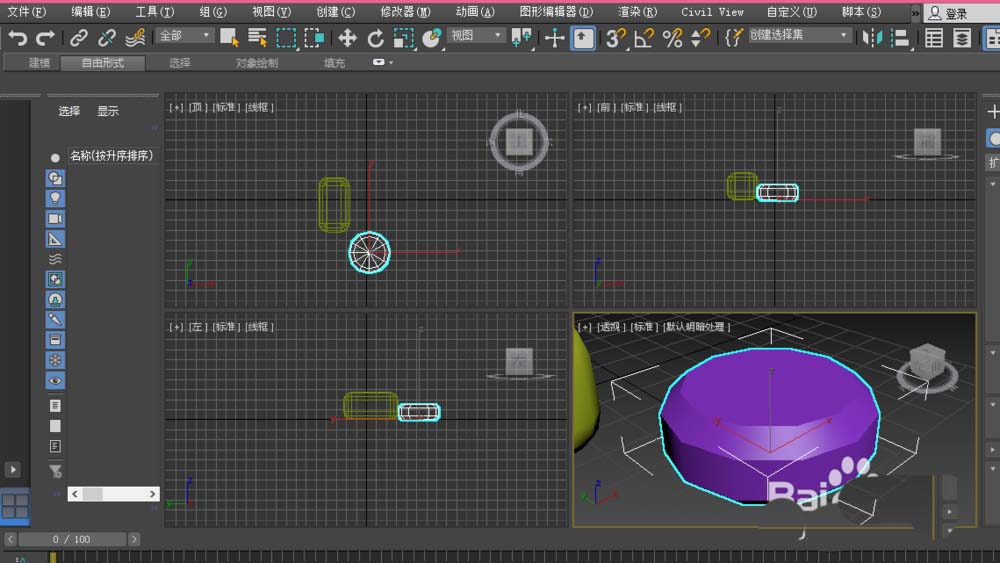
Task: Select the Angle Snap tool
Action: [x=644, y=38]
